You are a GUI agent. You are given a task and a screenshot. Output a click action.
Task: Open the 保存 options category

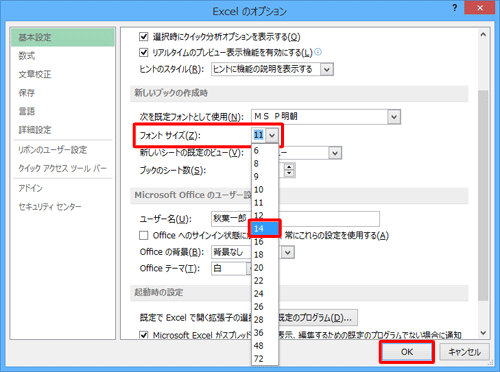tap(27, 92)
